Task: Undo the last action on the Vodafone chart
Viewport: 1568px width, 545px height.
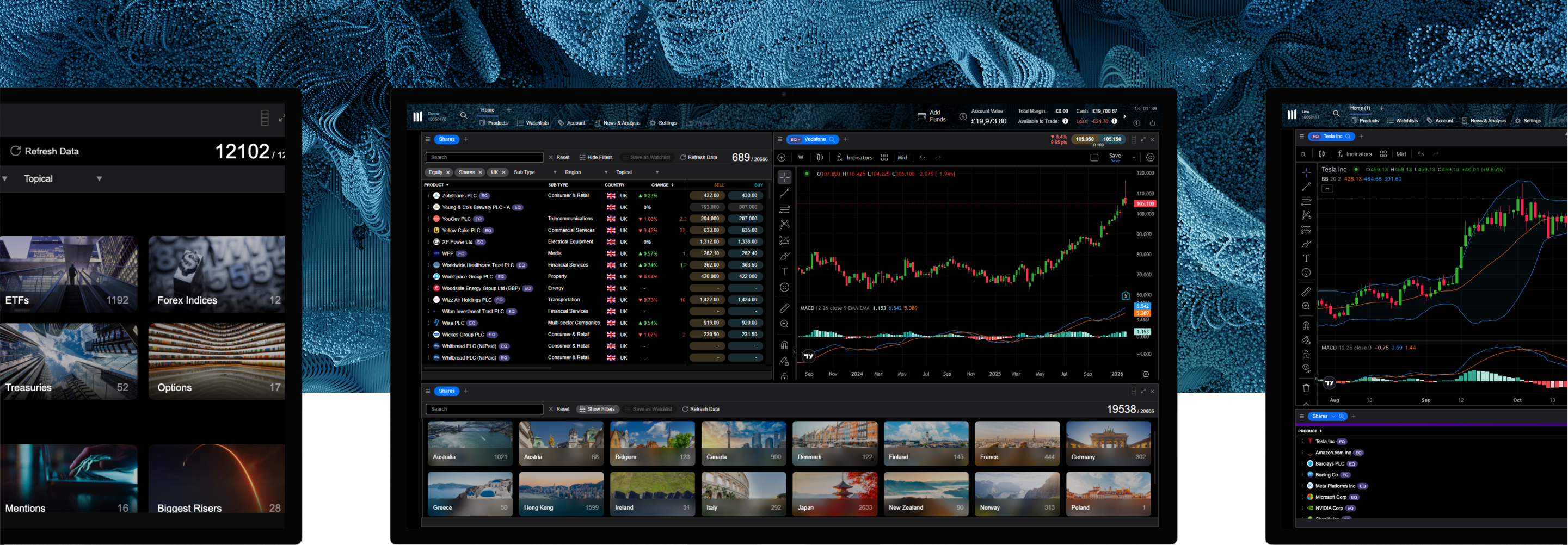Action: (923, 158)
